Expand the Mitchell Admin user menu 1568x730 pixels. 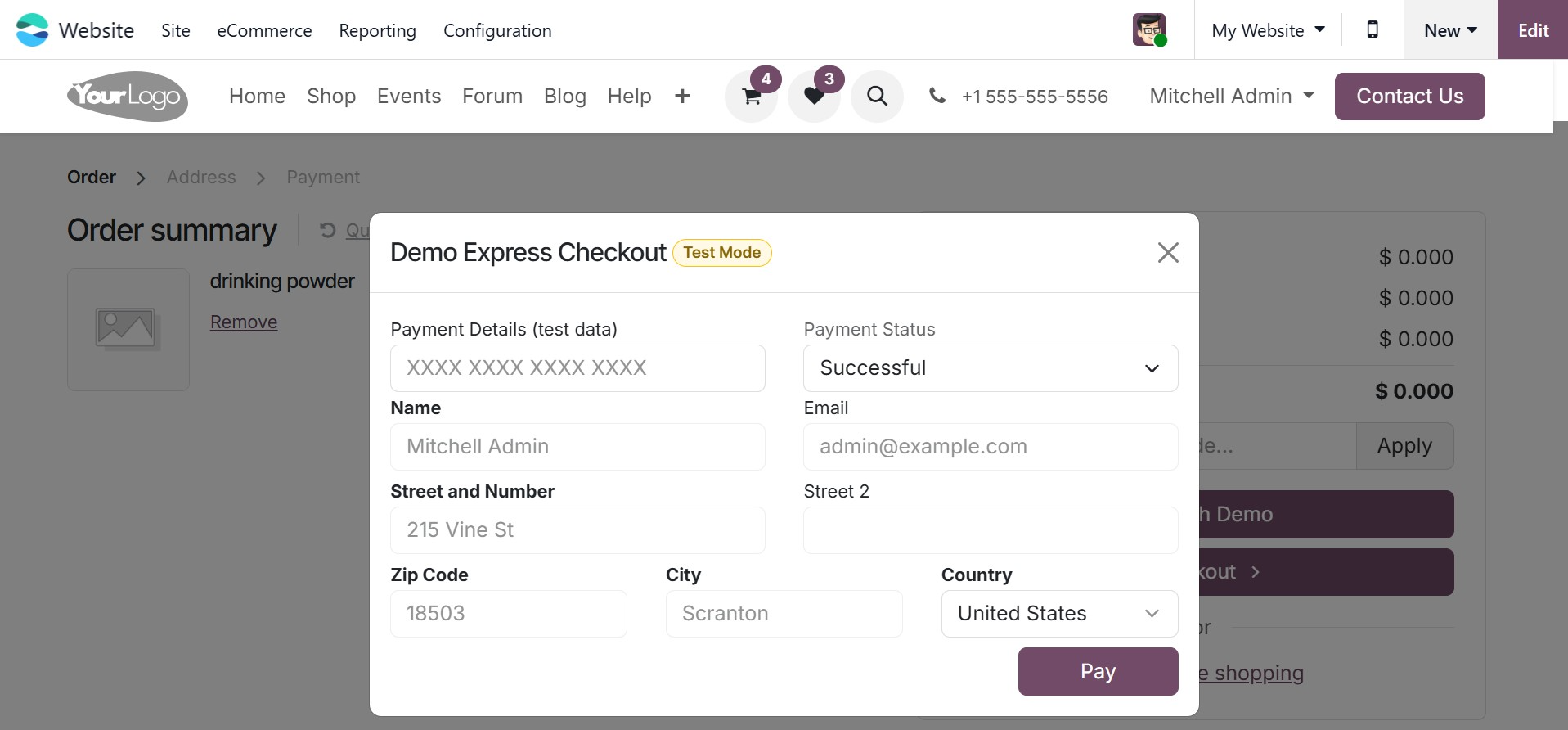pos(1231,97)
